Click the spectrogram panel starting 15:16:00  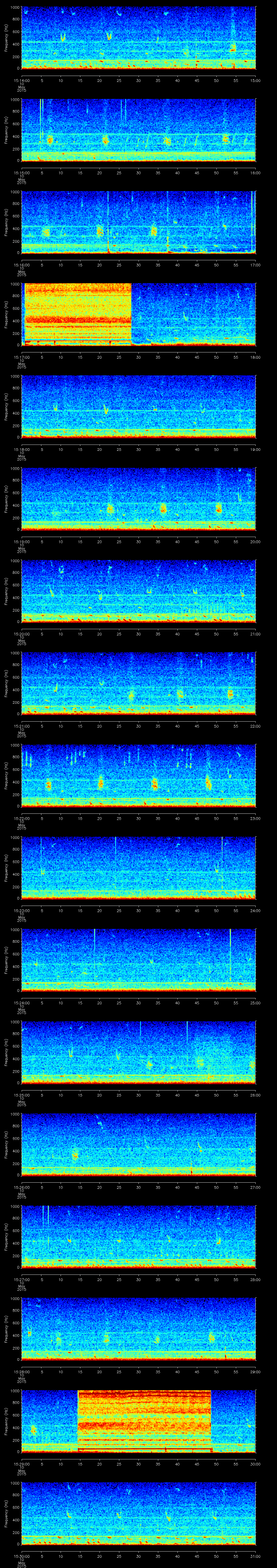pyautogui.click(x=139, y=222)
